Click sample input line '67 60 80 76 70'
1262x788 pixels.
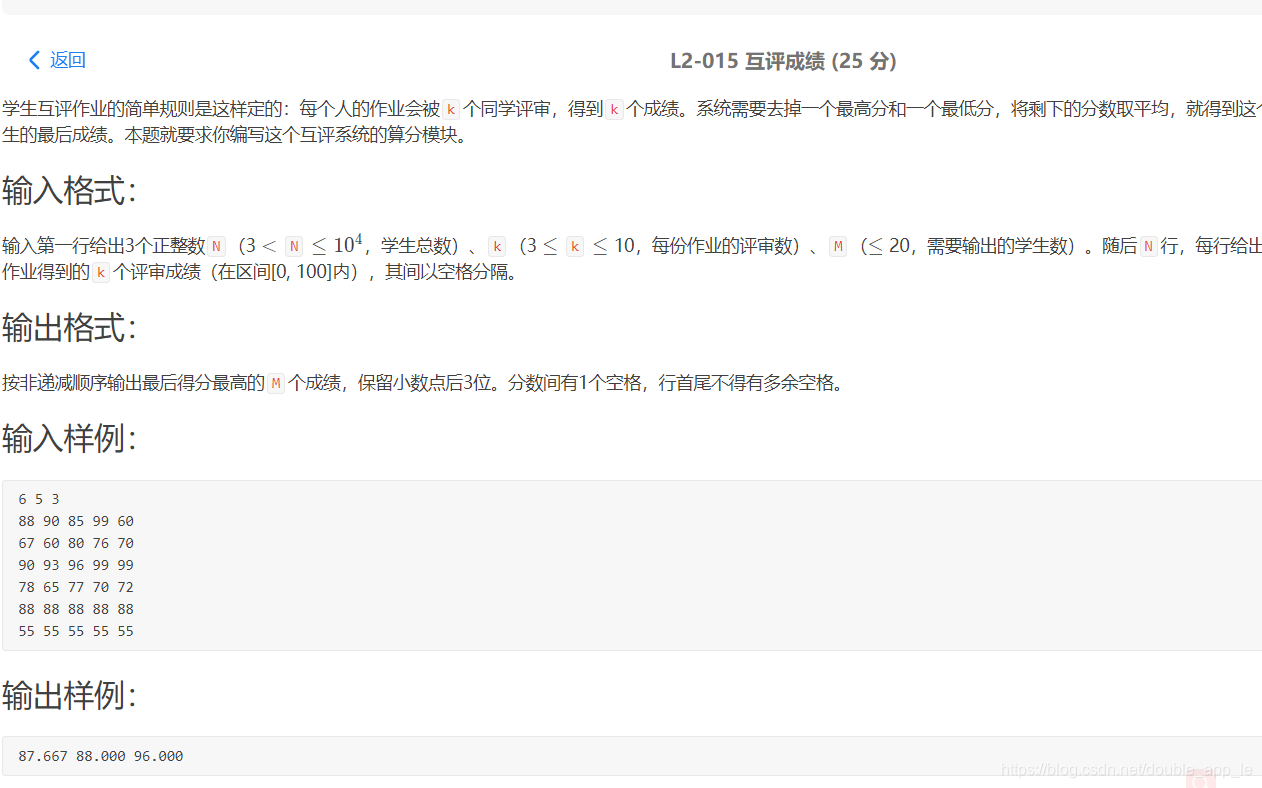[76, 543]
